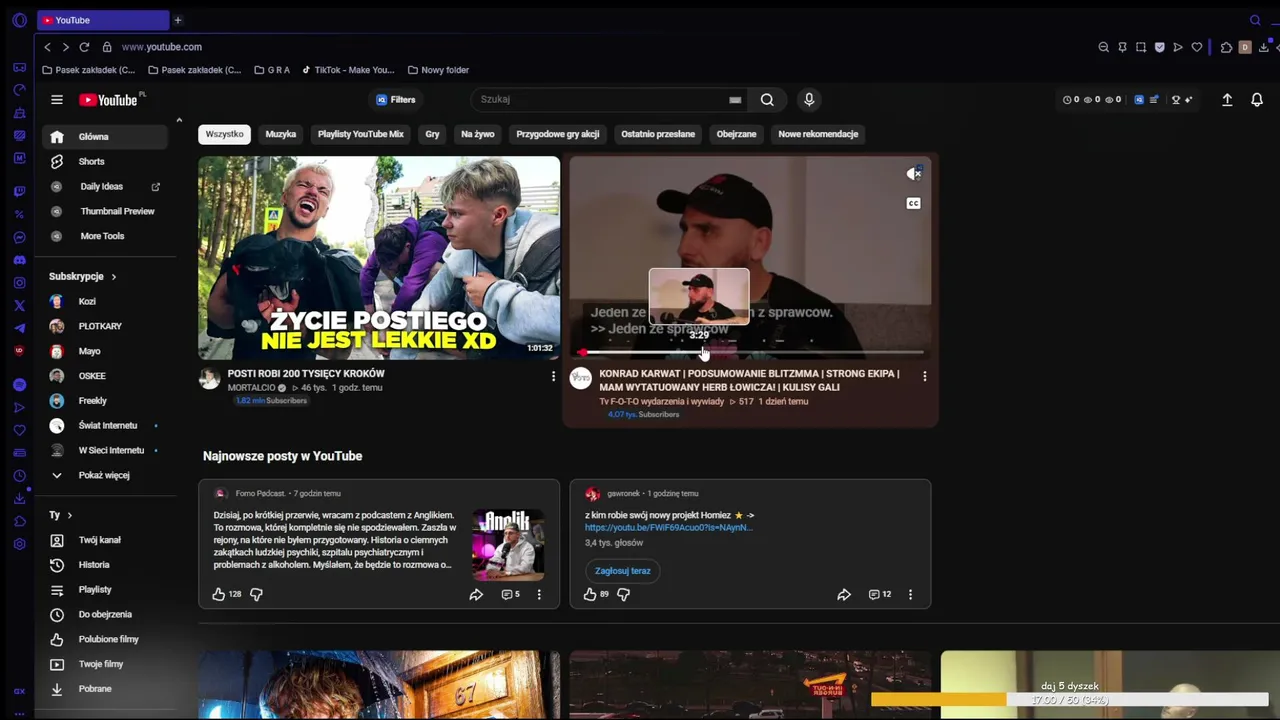
Task: Take a snapshot with the browser capture icon
Action: (1141, 47)
